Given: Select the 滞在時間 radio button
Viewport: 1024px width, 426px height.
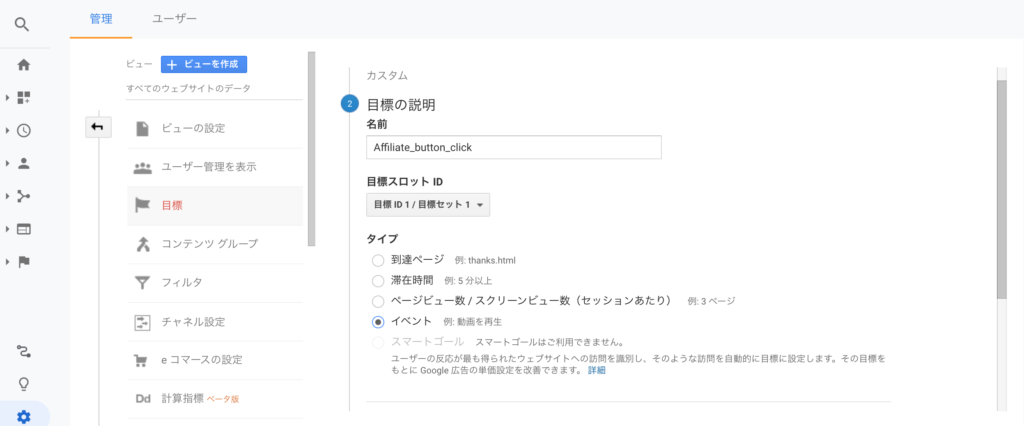Looking at the screenshot, I should pyautogui.click(x=378, y=280).
